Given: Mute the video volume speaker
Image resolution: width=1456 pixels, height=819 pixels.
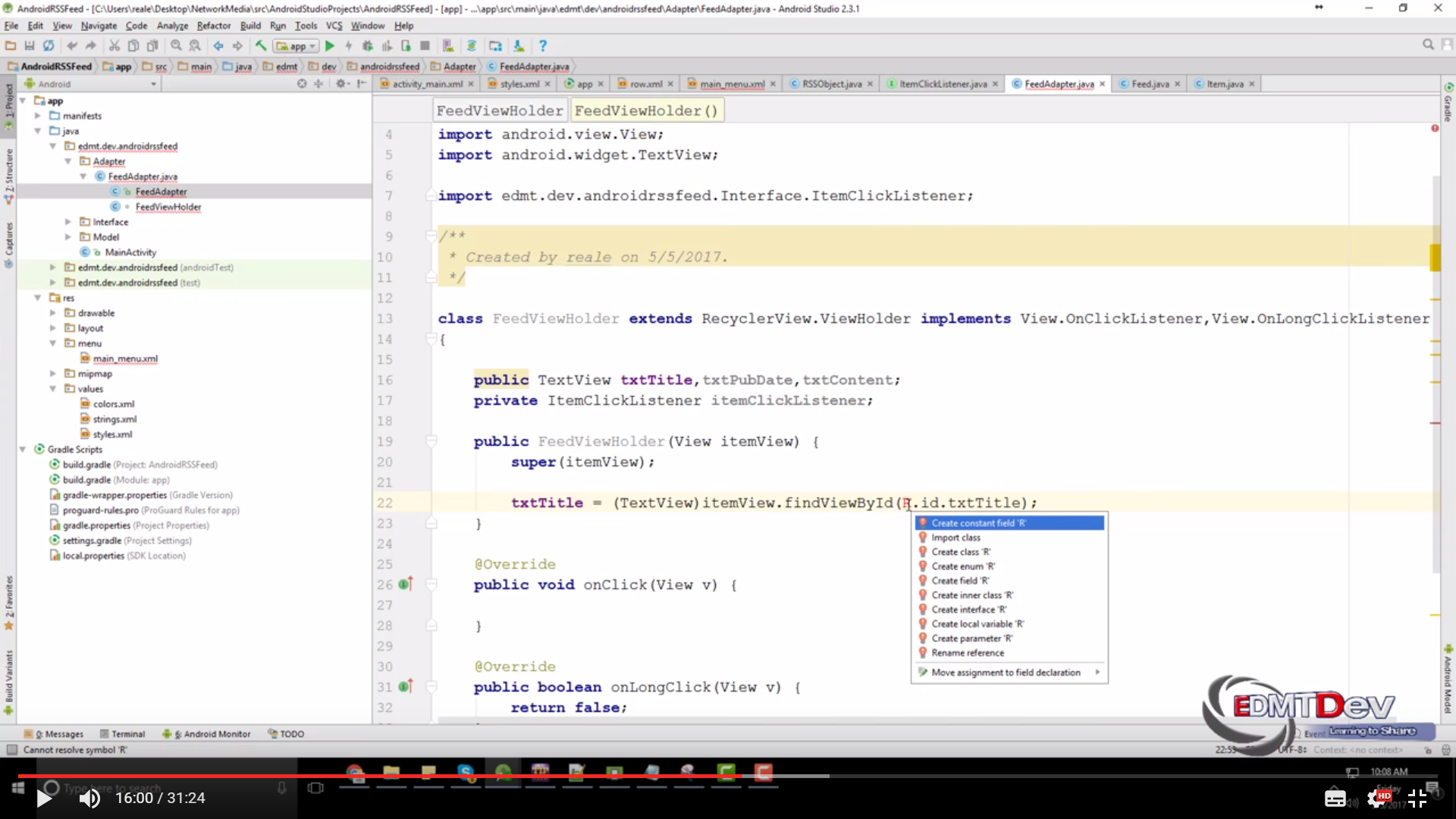Looking at the screenshot, I should coord(89,799).
